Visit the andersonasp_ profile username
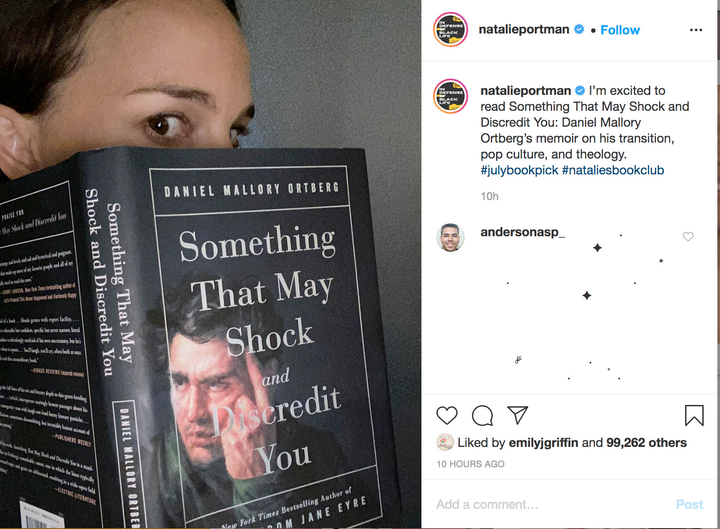This screenshot has width=720, height=529. click(522, 232)
